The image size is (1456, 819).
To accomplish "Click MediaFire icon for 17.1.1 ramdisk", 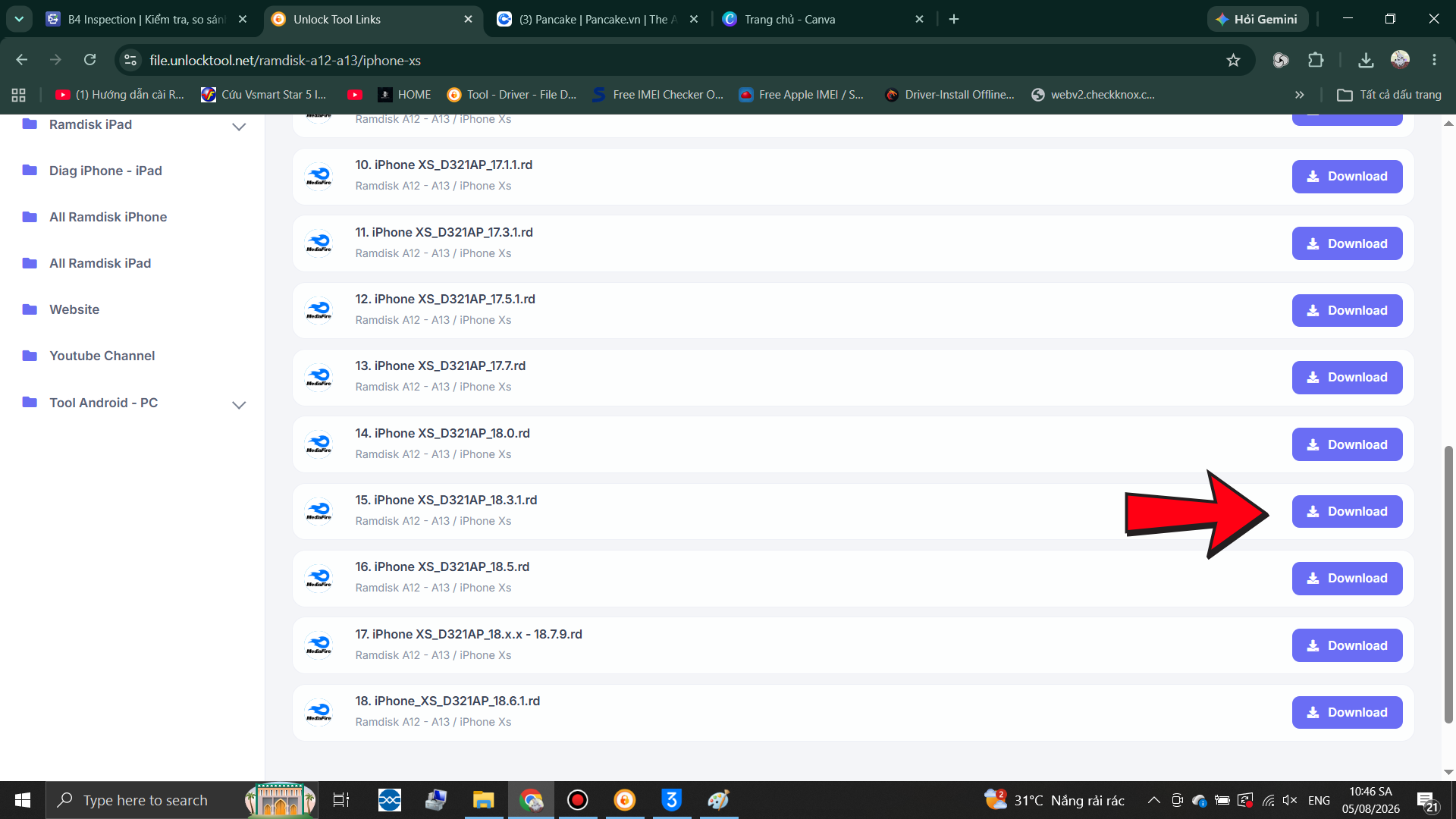I will [x=318, y=176].
